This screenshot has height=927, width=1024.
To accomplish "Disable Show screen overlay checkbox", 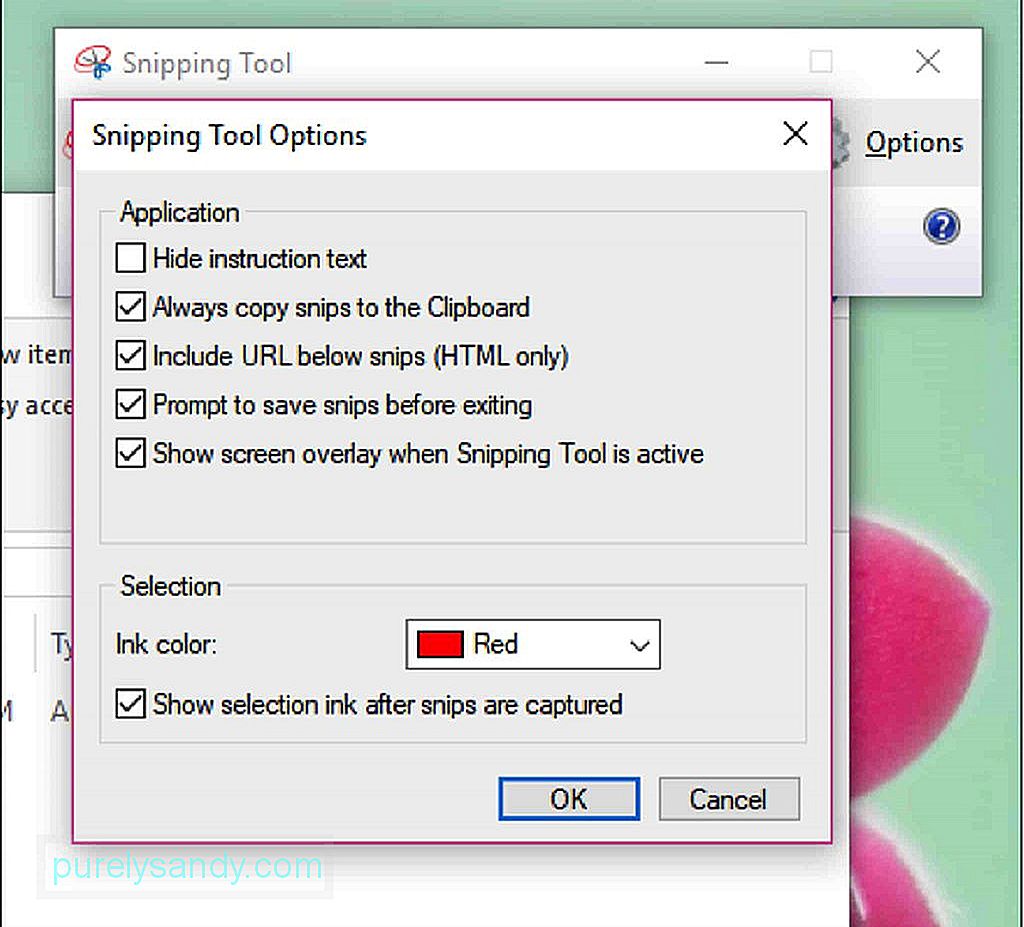I will pyautogui.click(x=130, y=453).
